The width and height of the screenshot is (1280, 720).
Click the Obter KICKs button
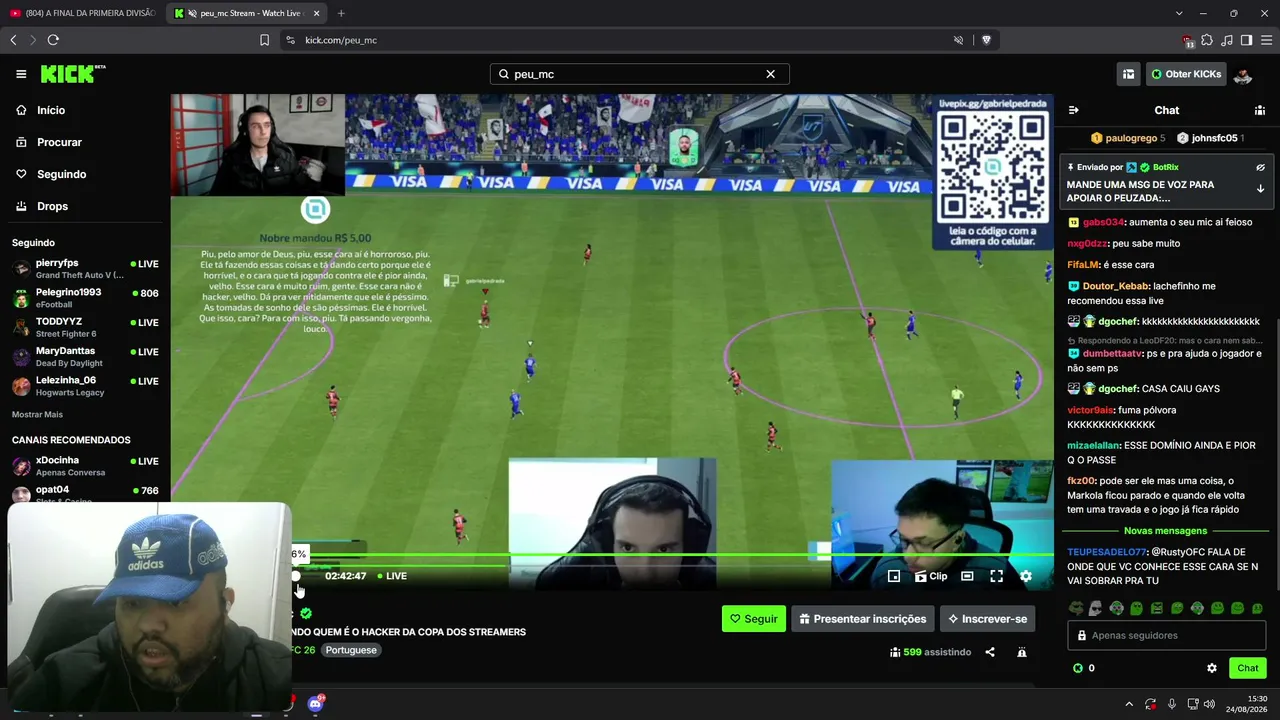click(1186, 74)
